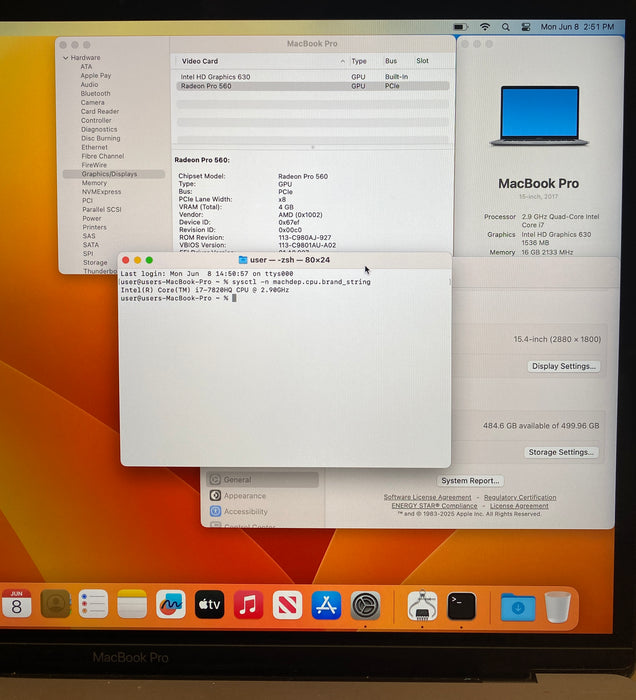Click home folder icon in Terminal title

243,260
